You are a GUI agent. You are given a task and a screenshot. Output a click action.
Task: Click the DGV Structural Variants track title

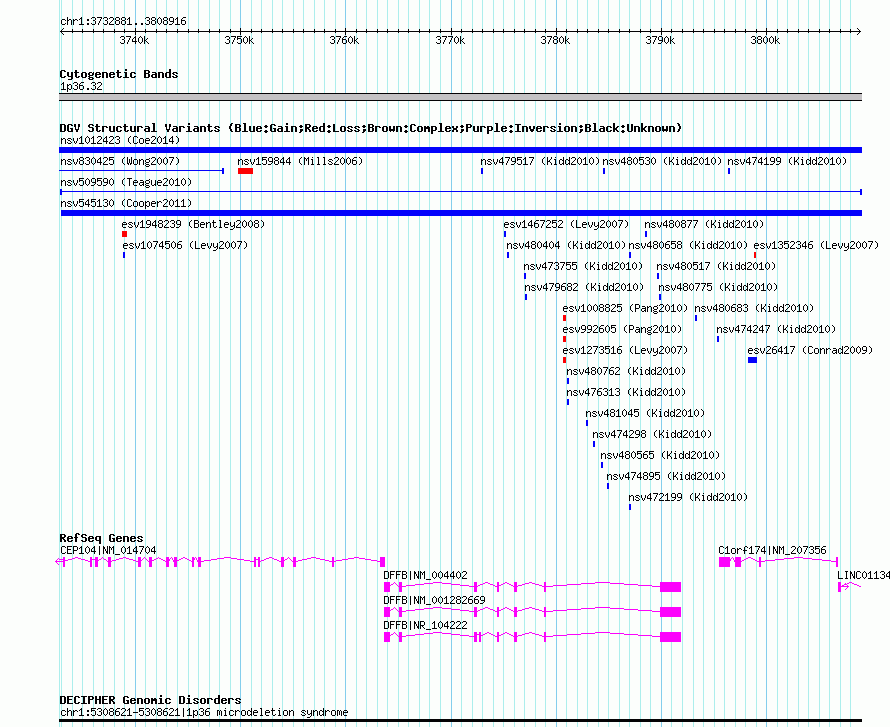[x=370, y=128]
